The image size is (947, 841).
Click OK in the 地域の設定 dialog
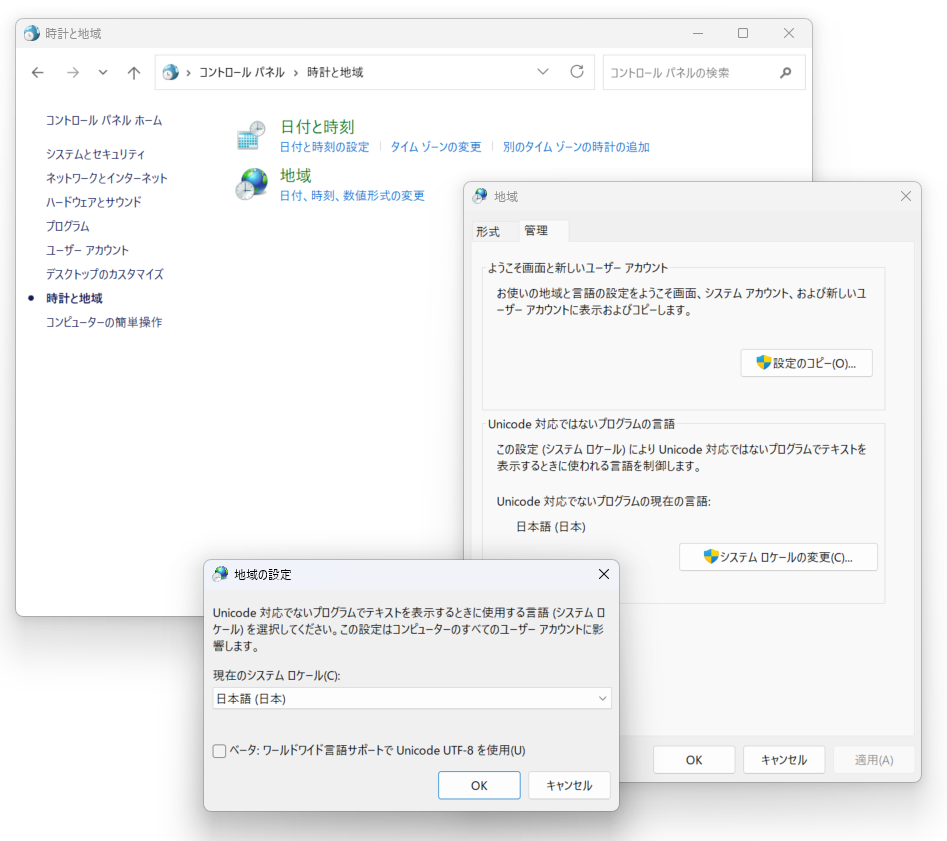478,785
